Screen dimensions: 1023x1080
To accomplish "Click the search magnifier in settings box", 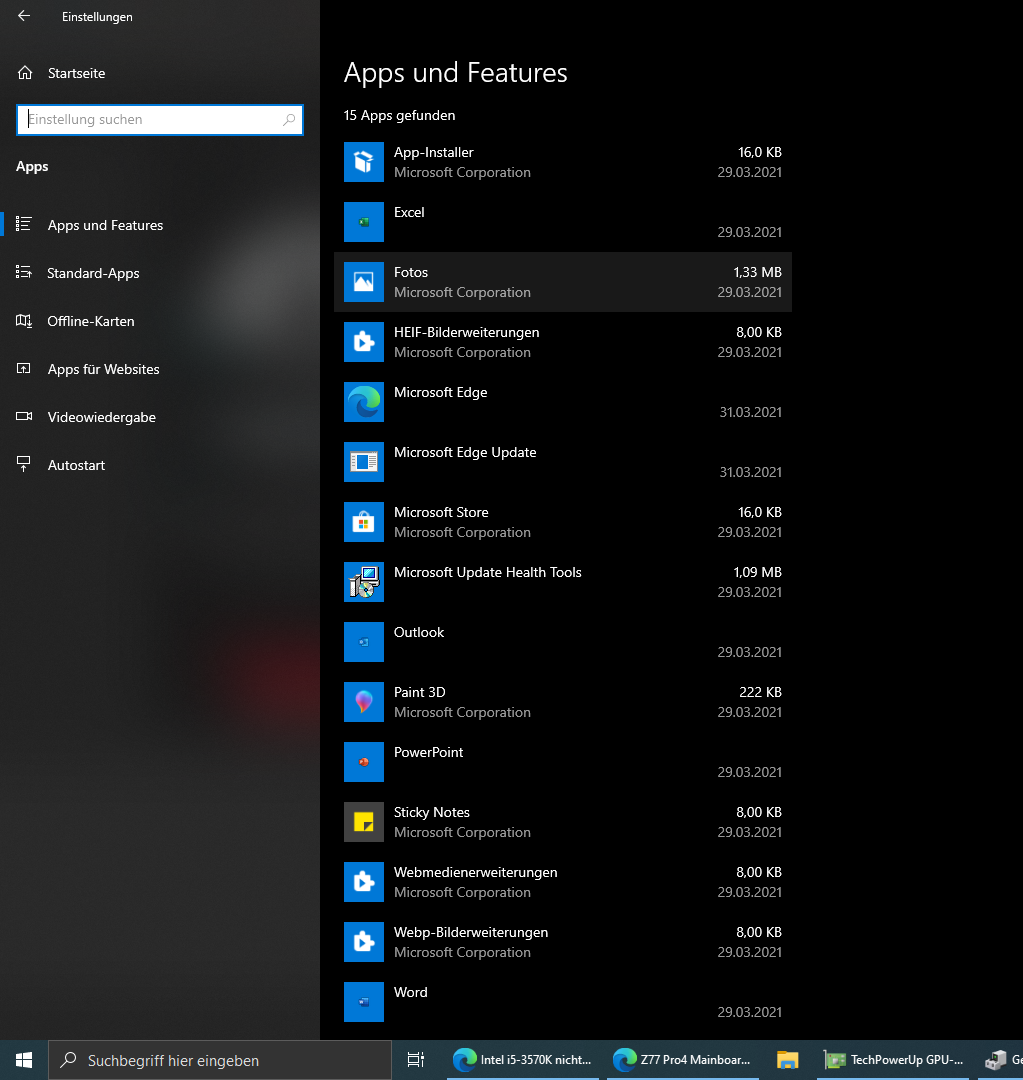I will tap(289, 120).
